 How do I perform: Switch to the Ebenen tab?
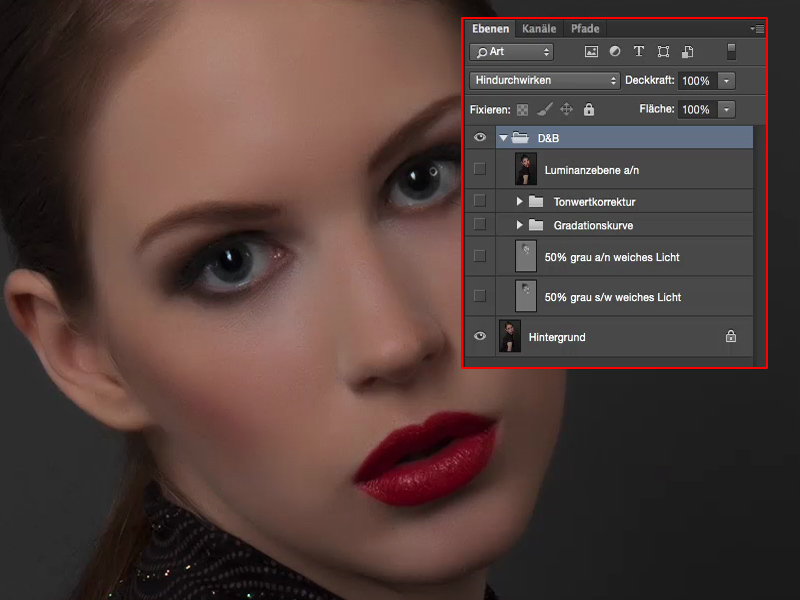pos(490,29)
